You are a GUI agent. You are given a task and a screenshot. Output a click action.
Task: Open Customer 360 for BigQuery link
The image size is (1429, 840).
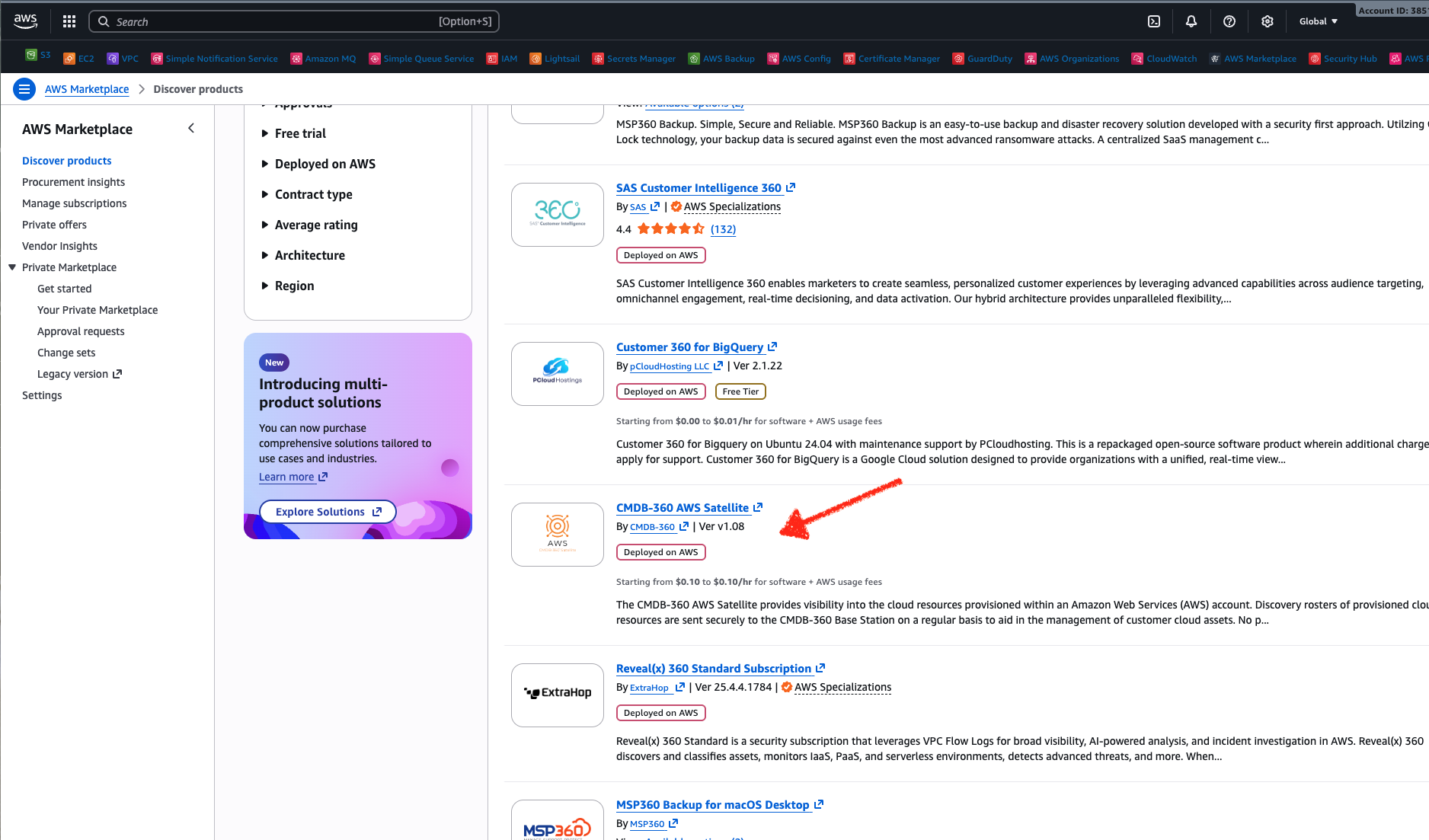tap(696, 347)
